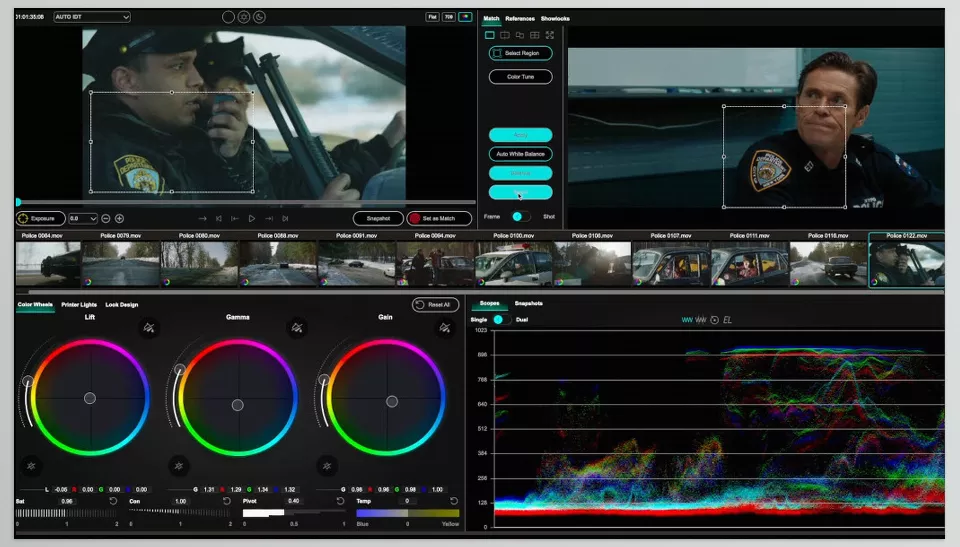Click the Gamma wheel eyedropper icon
Viewport: 960px width, 547px height.
pyautogui.click(x=297, y=328)
